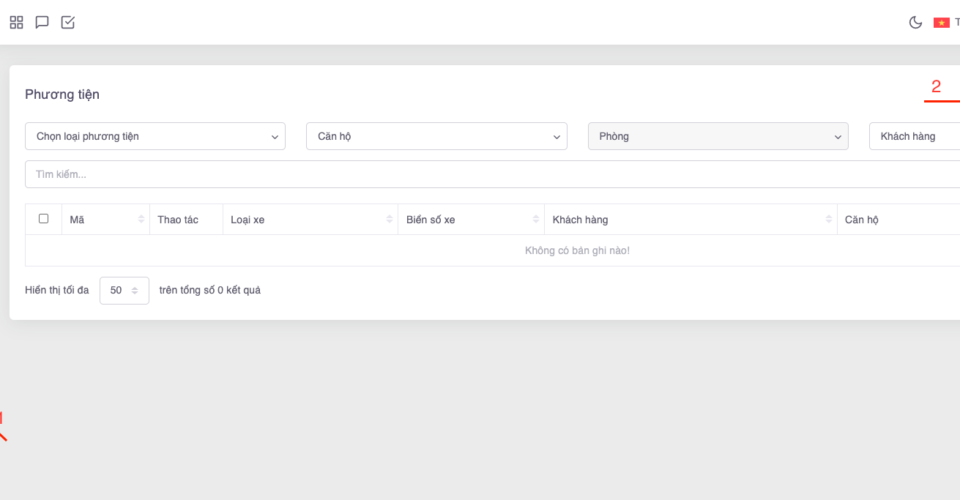Open 'Chọn loại phương tiện' dropdown

tap(155, 136)
